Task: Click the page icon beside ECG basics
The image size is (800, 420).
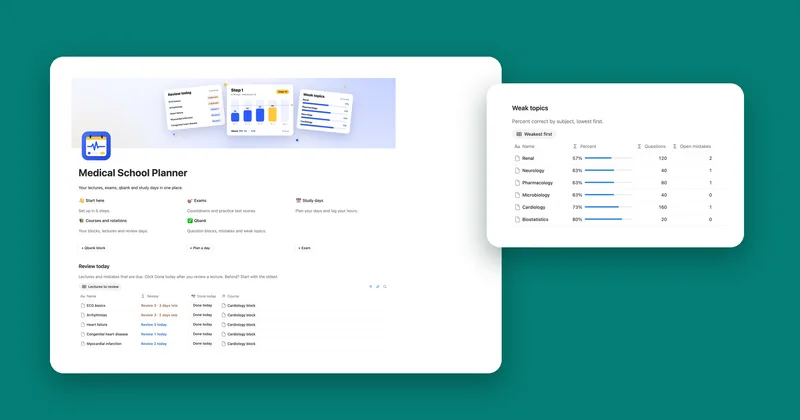Action: [x=83, y=306]
